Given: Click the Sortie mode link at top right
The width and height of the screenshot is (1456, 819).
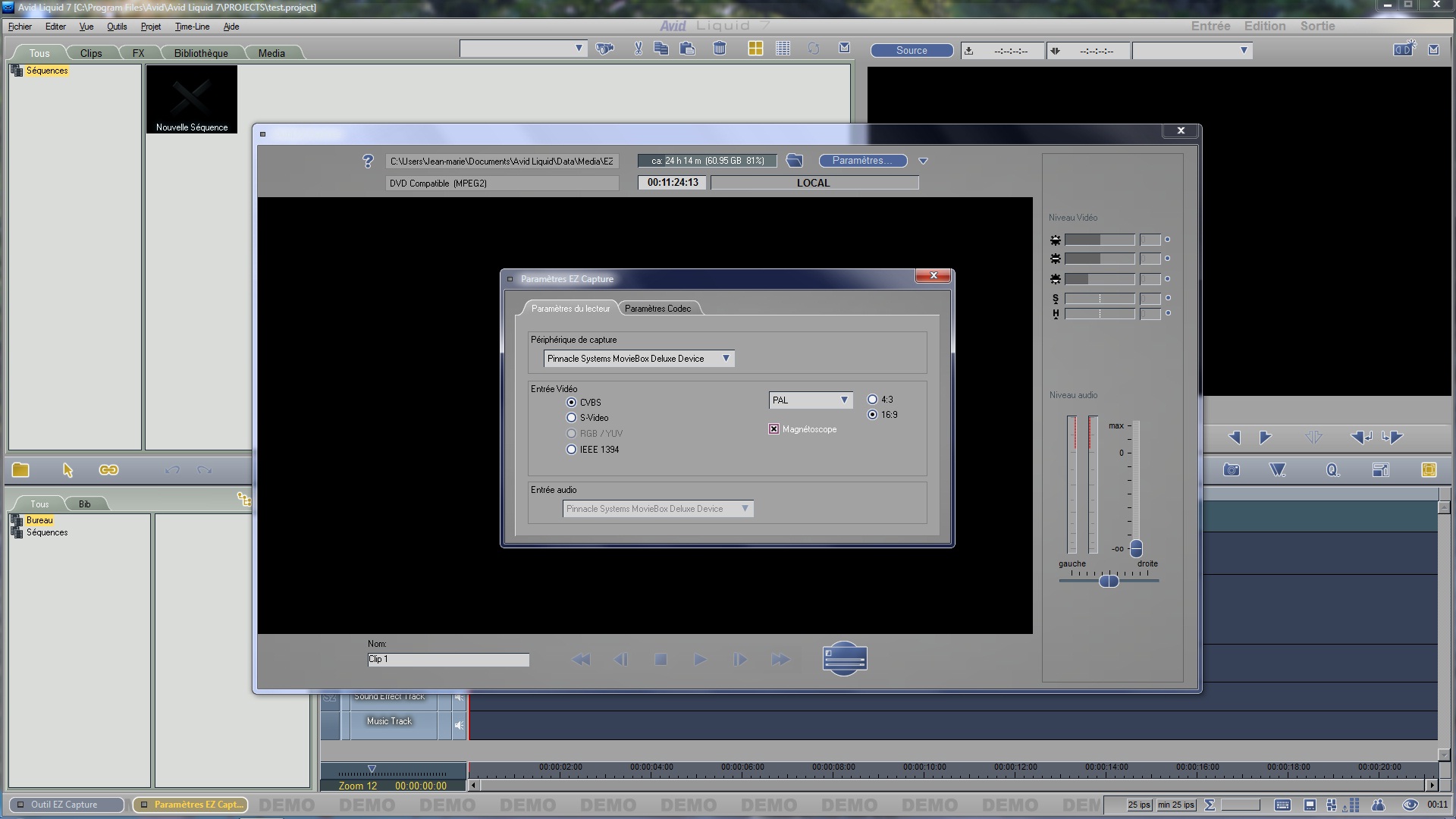Looking at the screenshot, I should click(x=1317, y=26).
